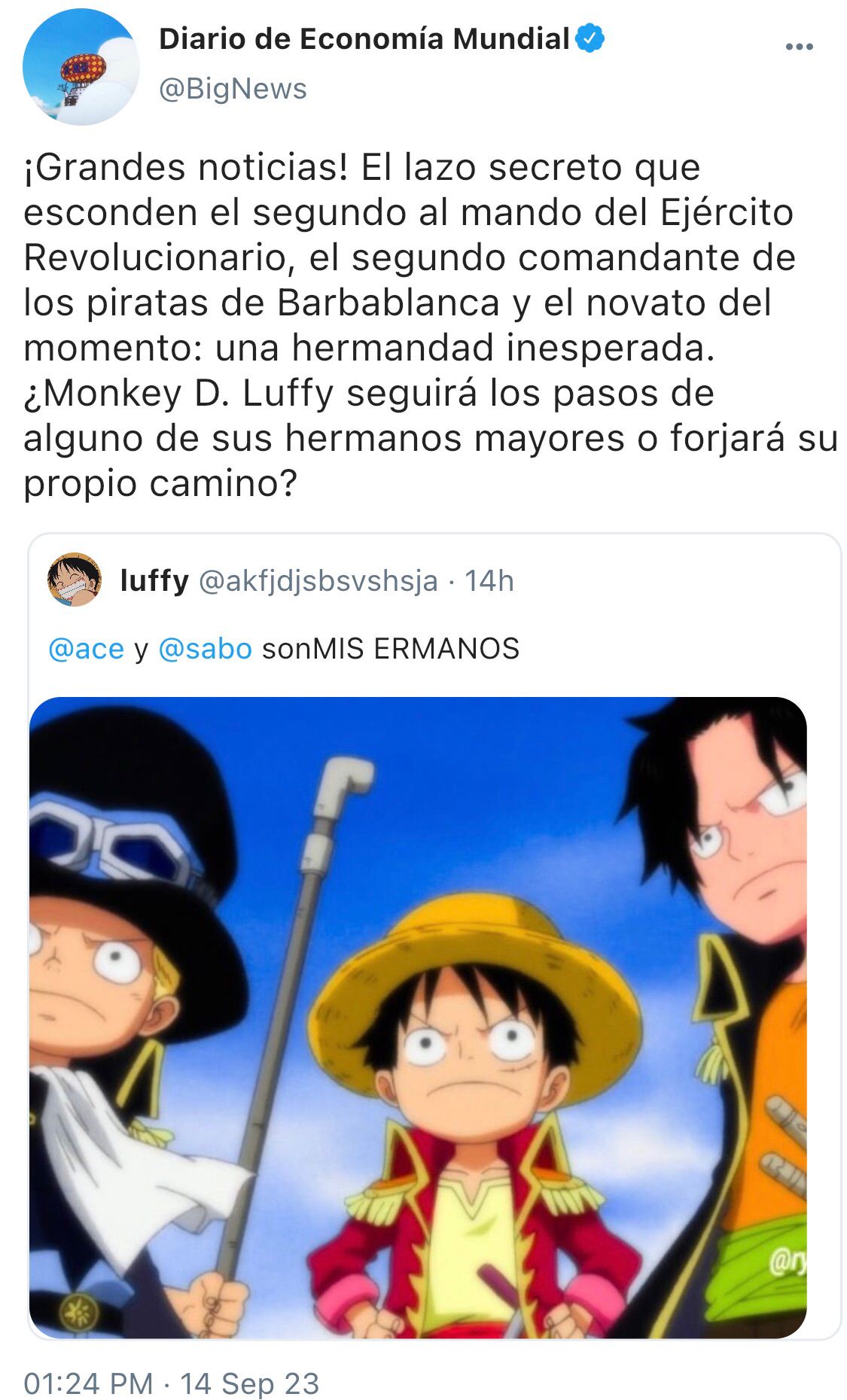The width and height of the screenshot is (847, 1400).
Task: Click the '¡Grandes noticias!' tweet text
Action: (186, 167)
